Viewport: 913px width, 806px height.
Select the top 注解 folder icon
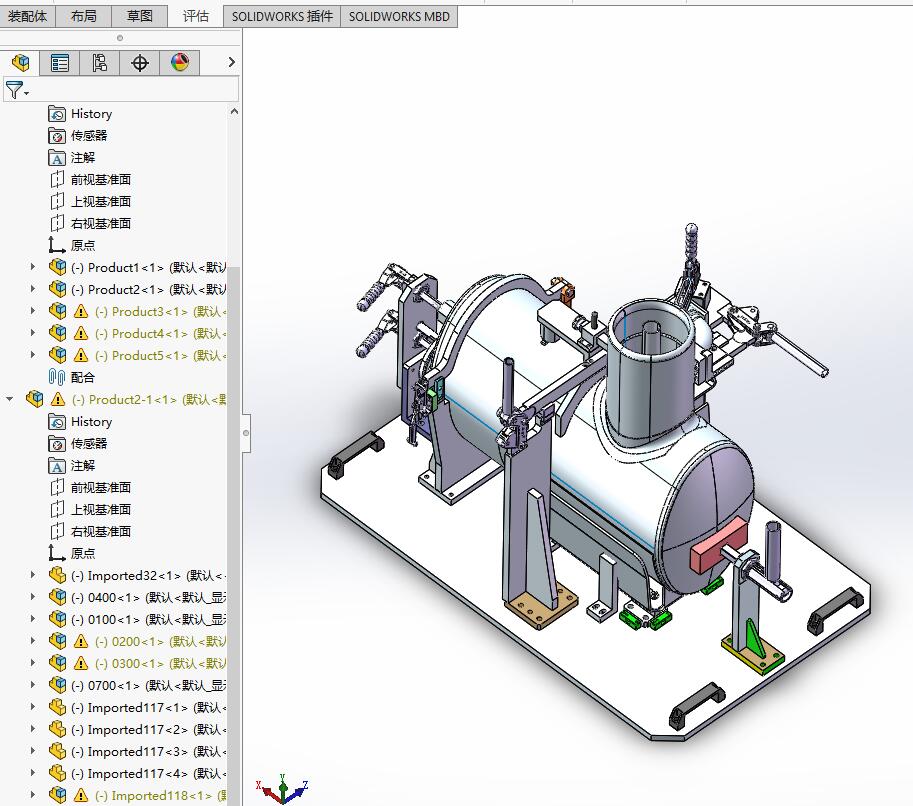(57, 158)
